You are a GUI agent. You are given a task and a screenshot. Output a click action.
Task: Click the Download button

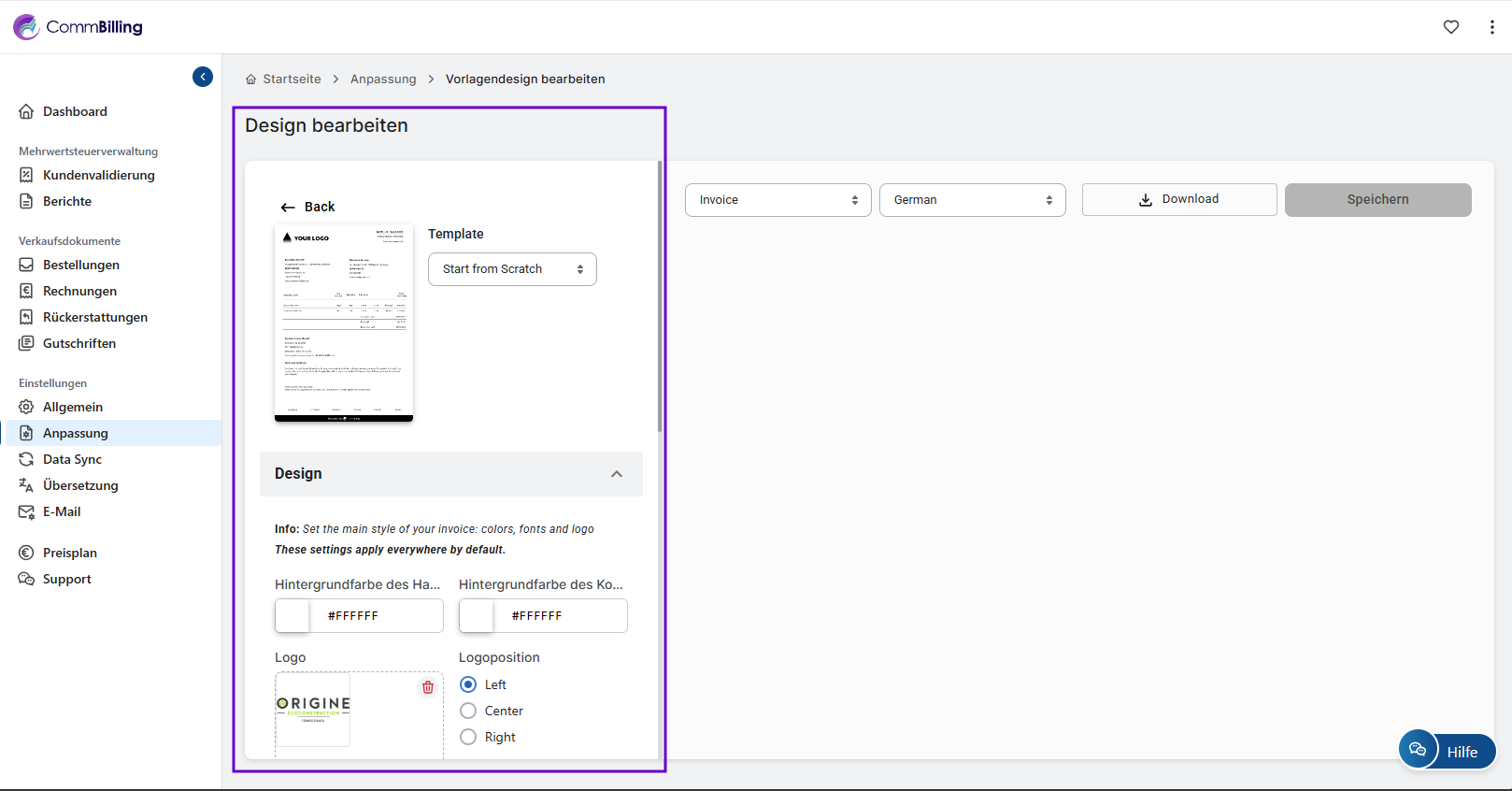(1178, 199)
